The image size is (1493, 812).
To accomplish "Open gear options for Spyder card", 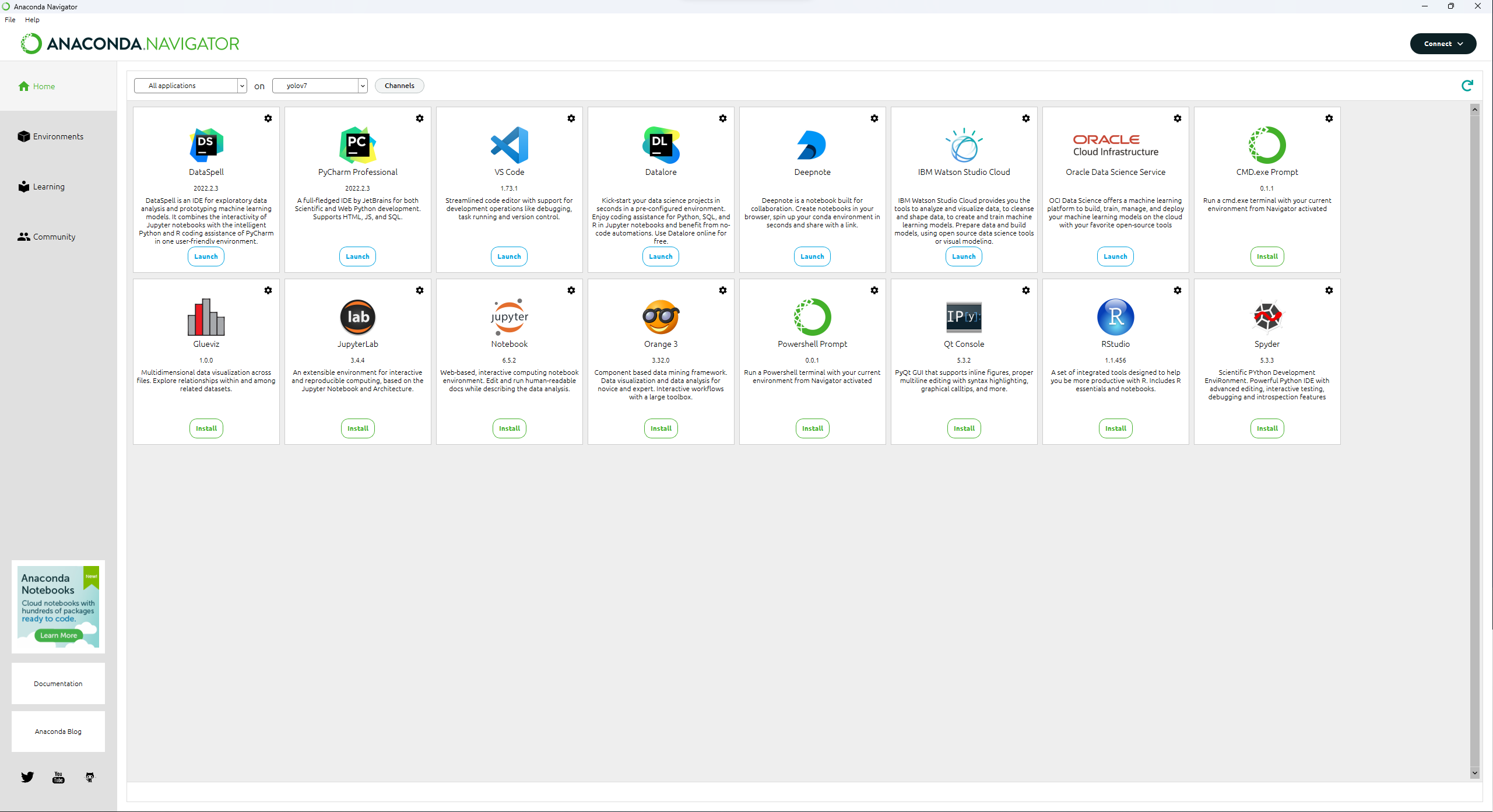I will [x=1329, y=290].
